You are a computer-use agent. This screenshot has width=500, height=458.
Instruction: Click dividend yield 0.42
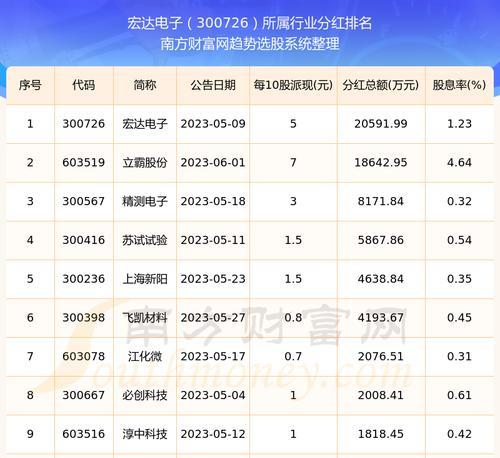pyautogui.click(x=459, y=434)
